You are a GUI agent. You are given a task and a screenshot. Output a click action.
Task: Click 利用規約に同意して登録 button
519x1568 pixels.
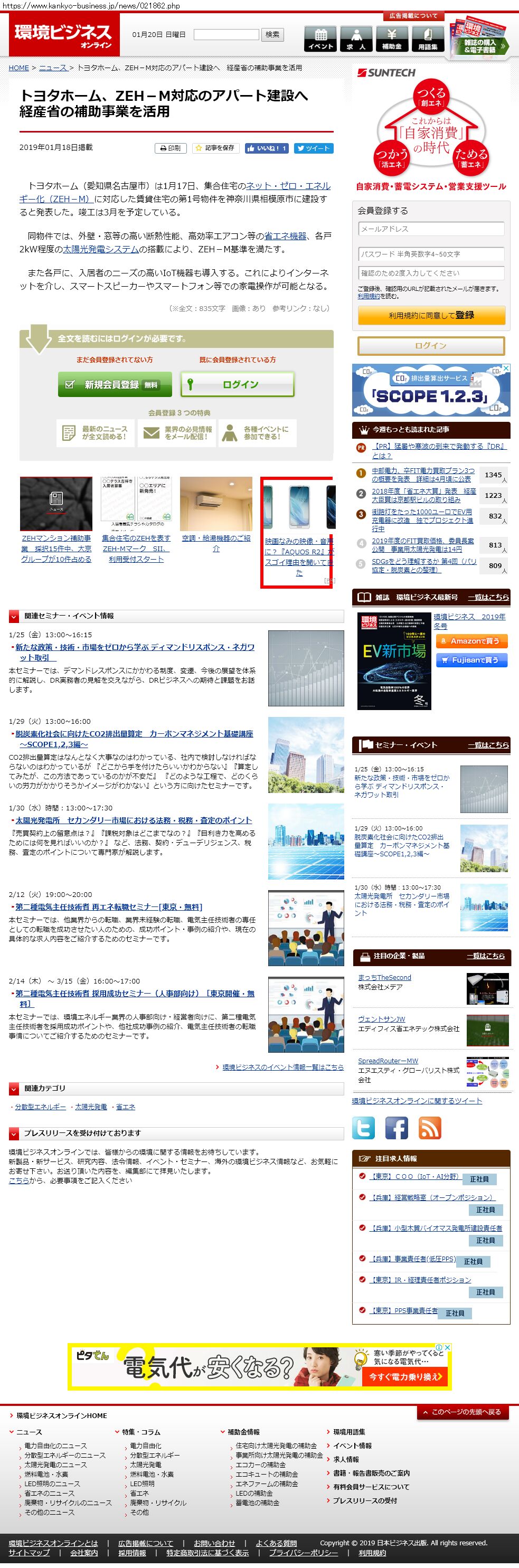tap(431, 315)
